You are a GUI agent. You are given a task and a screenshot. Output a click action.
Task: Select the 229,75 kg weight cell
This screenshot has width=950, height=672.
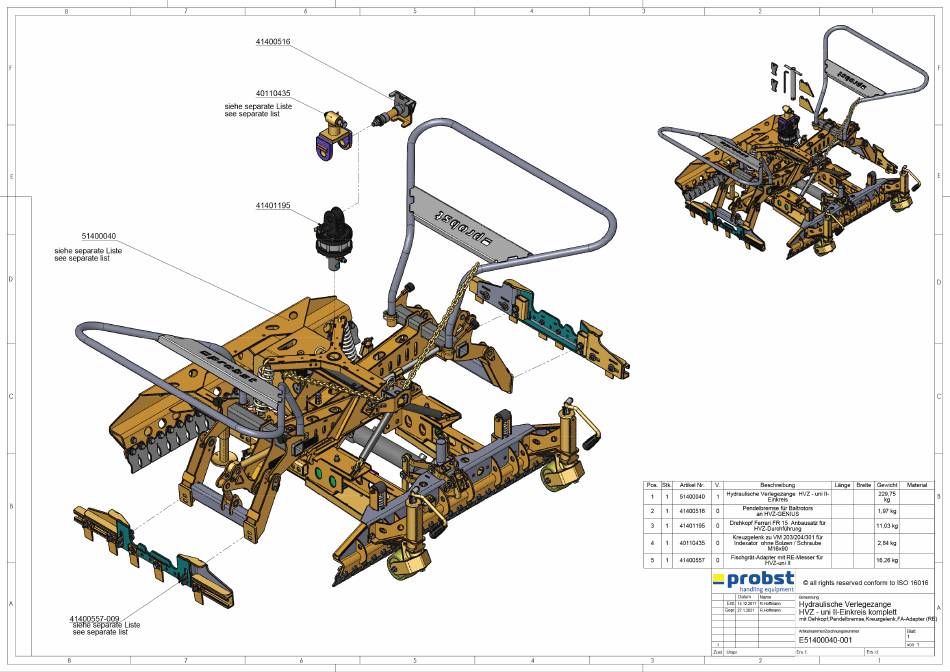click(x=887, y=495)
